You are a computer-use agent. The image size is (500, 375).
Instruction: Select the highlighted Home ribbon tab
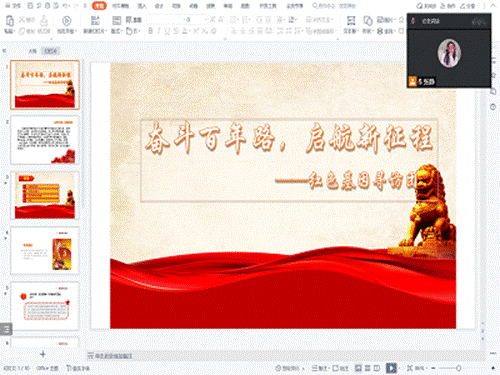pos(99,6)
